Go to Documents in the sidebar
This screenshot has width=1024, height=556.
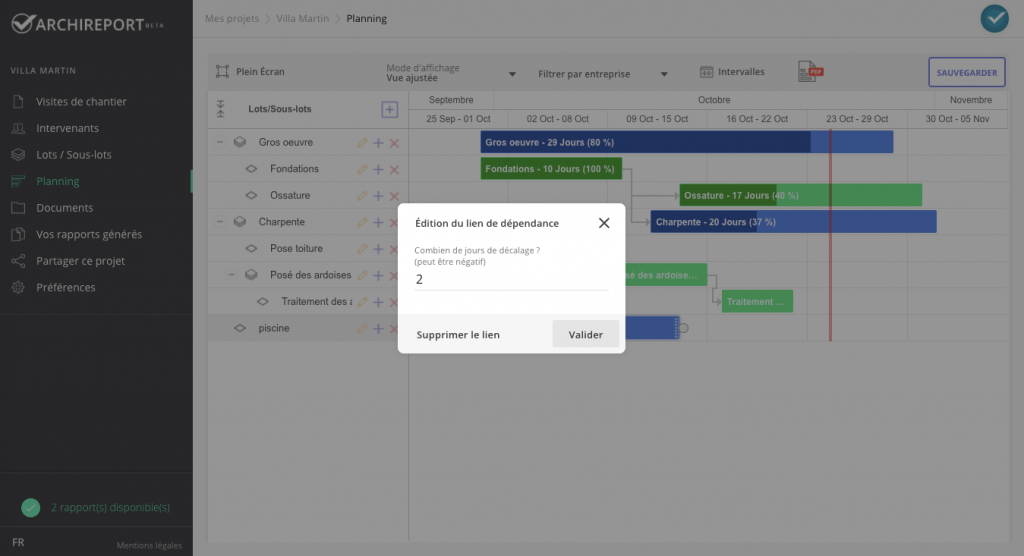[64, 208]
